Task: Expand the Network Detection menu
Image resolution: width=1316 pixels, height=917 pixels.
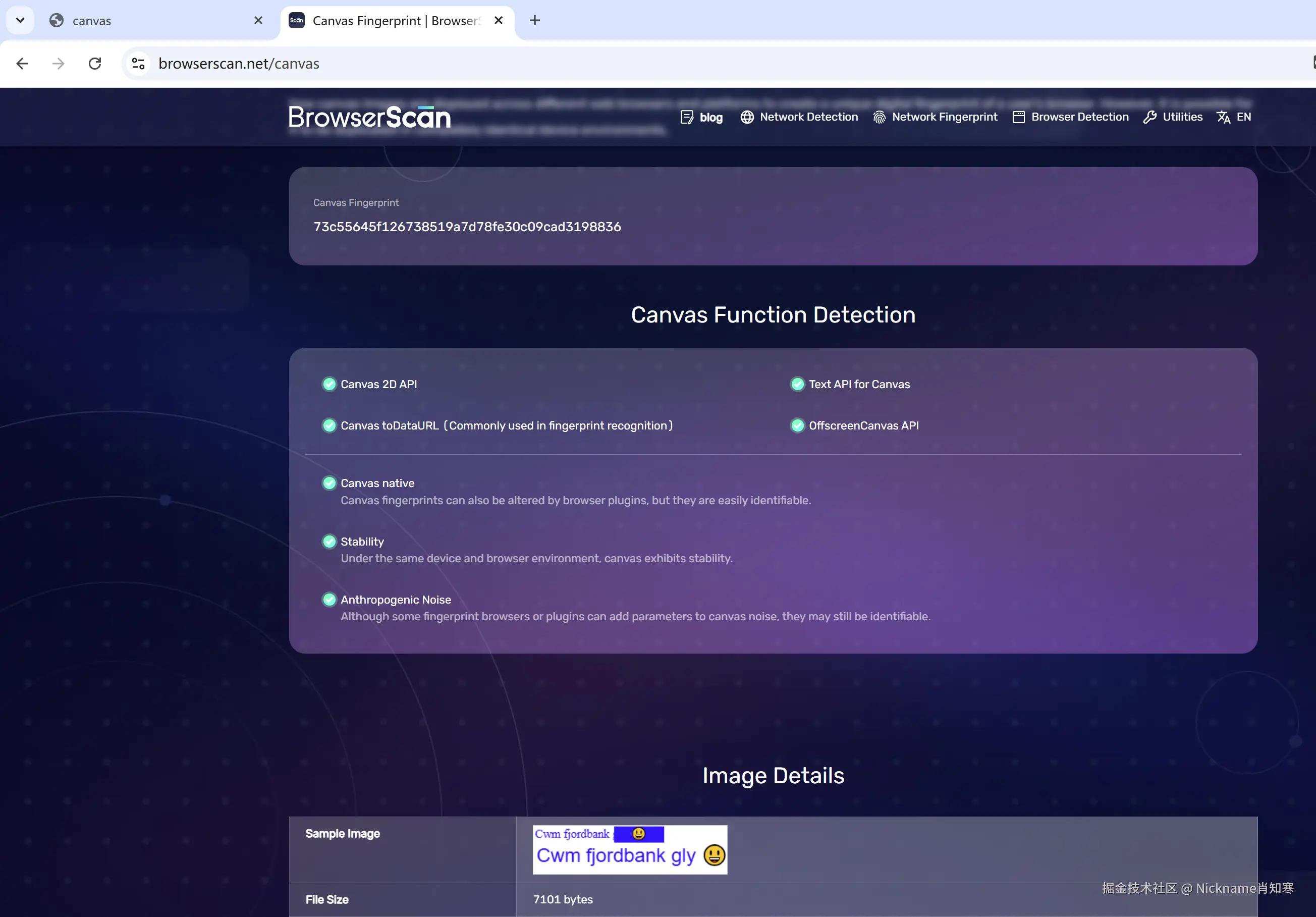Action: (799, 117)
